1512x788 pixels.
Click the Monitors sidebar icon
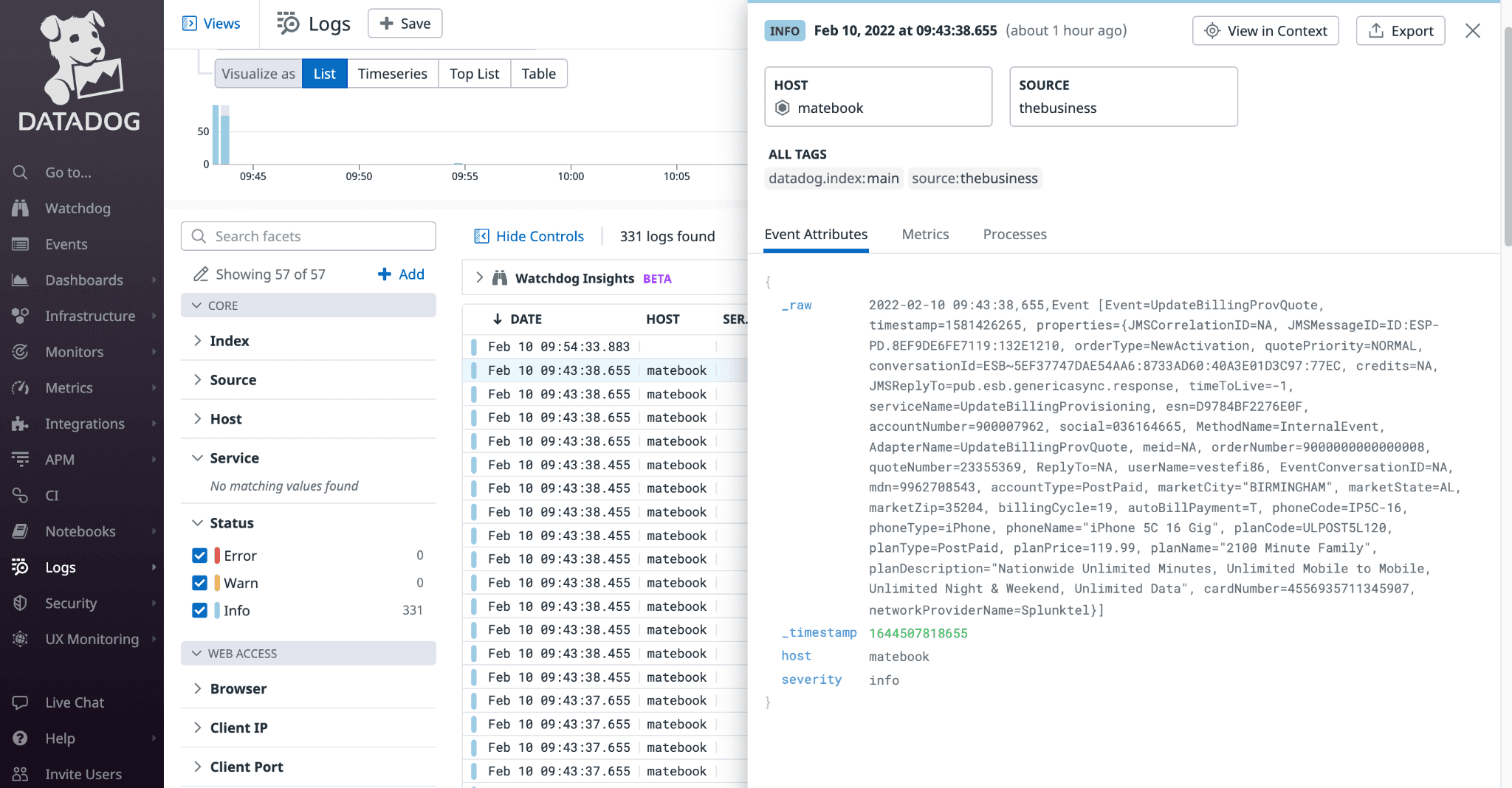click(20, 352)
